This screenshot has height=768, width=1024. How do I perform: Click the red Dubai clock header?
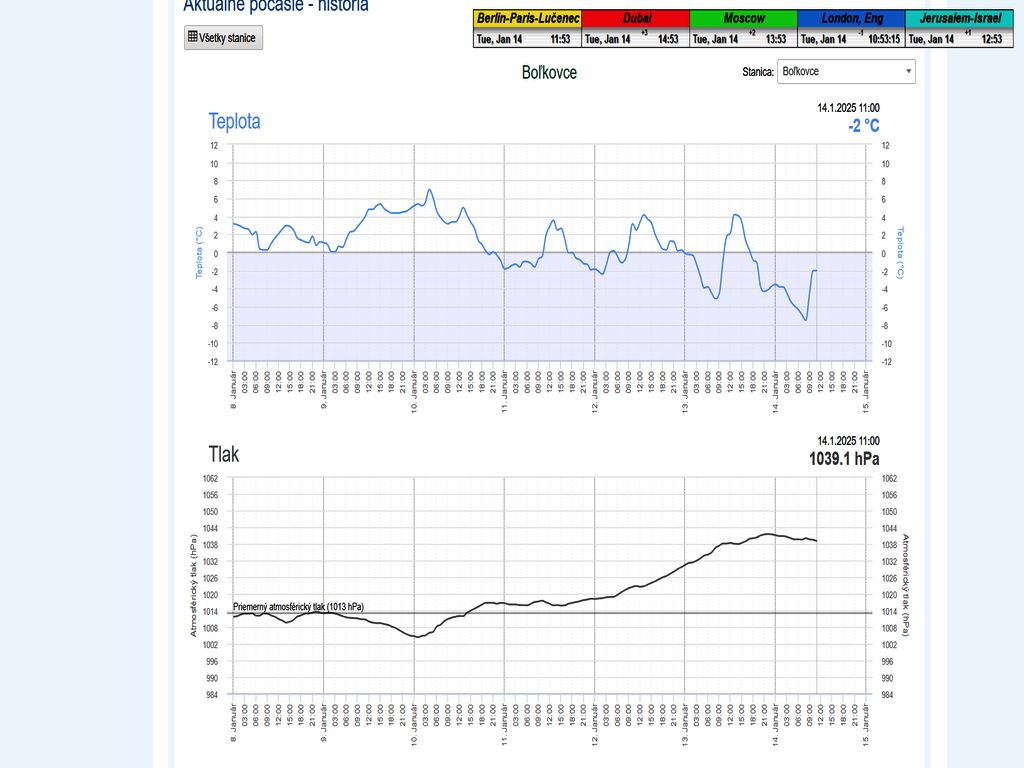pyautogui.click(x=636, y=19)
